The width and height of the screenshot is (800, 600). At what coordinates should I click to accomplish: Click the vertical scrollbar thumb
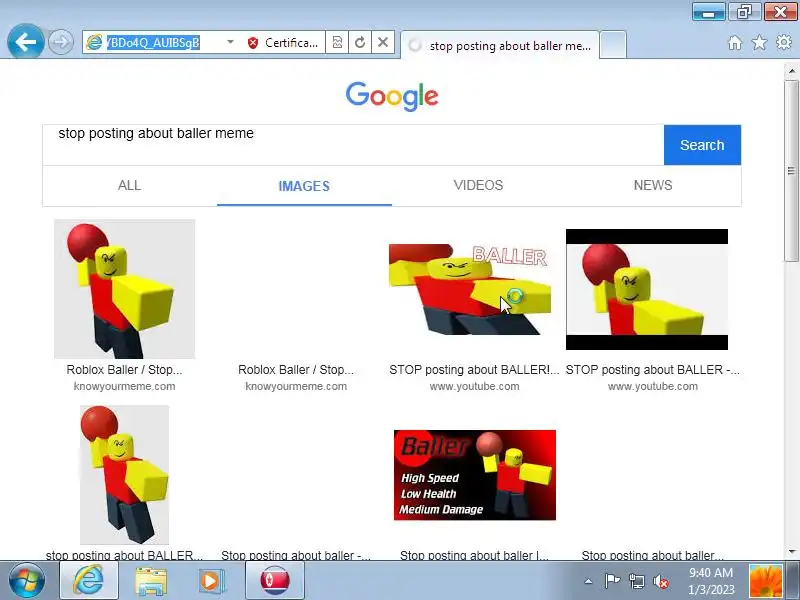coord(792,170)
